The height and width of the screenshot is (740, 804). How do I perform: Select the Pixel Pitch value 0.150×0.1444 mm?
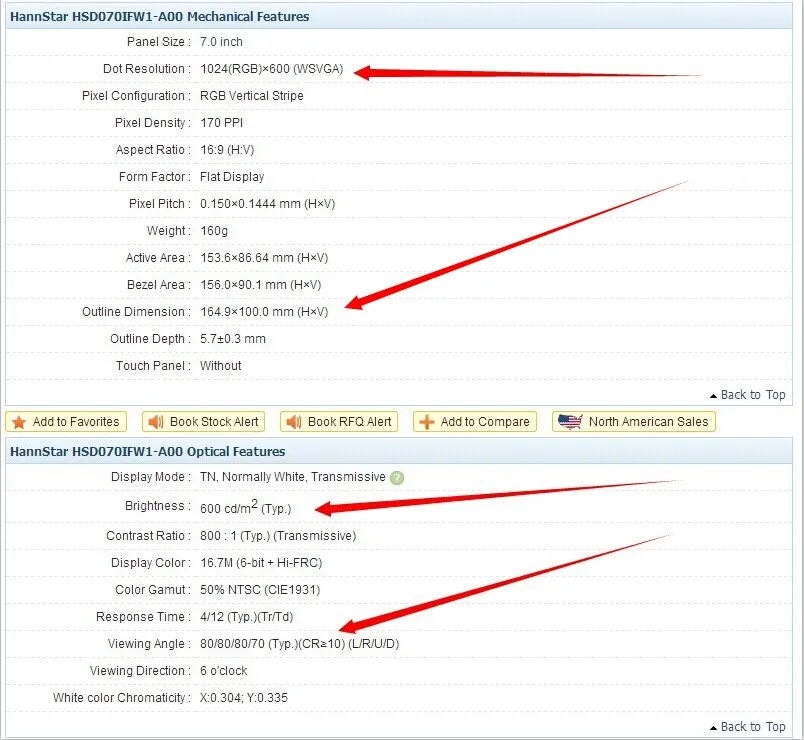(250, 204)
